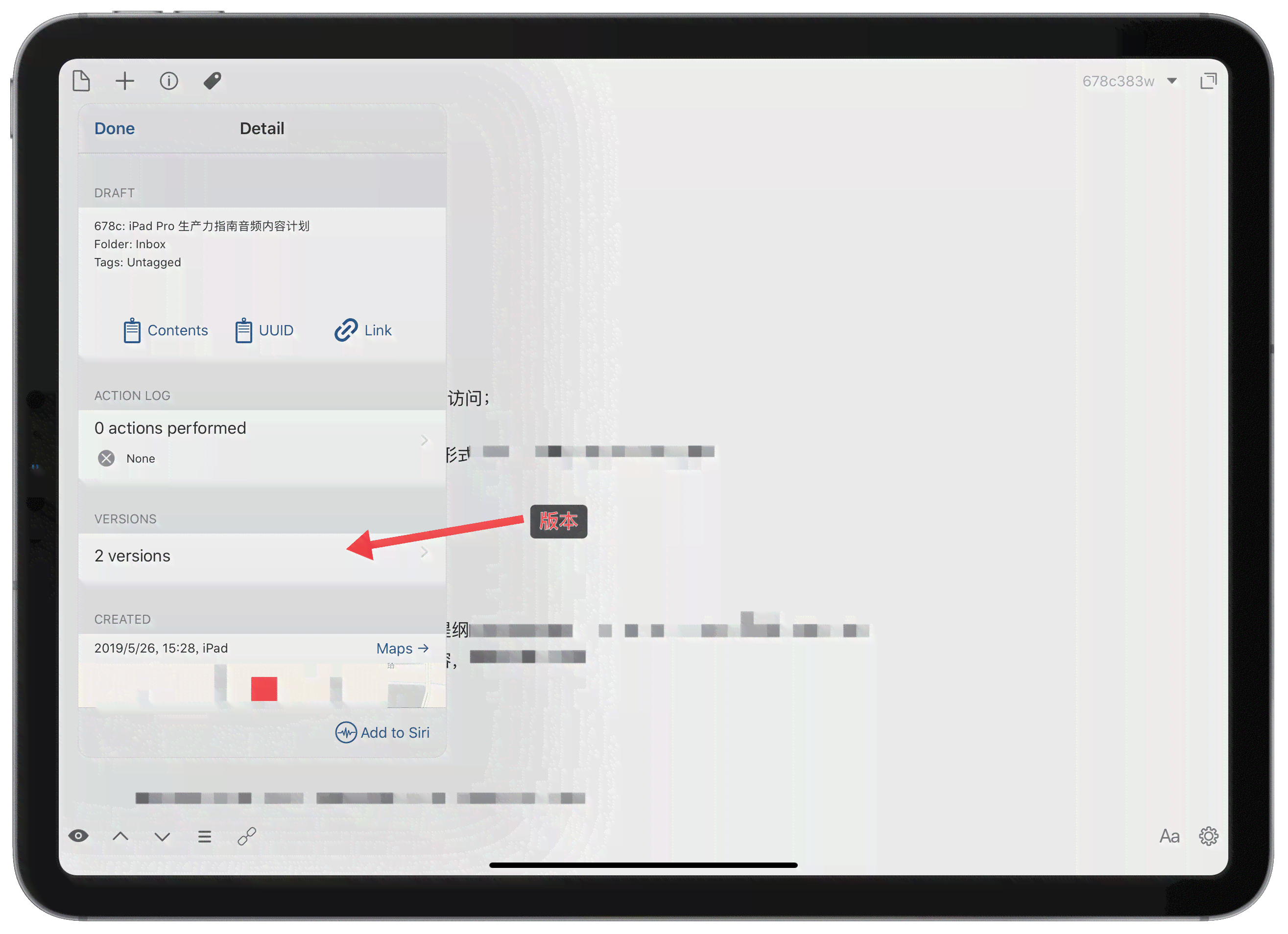The height and width of the screenshot is (934, 1288).
Task: Open the add item icon
Action: (125, 80)
